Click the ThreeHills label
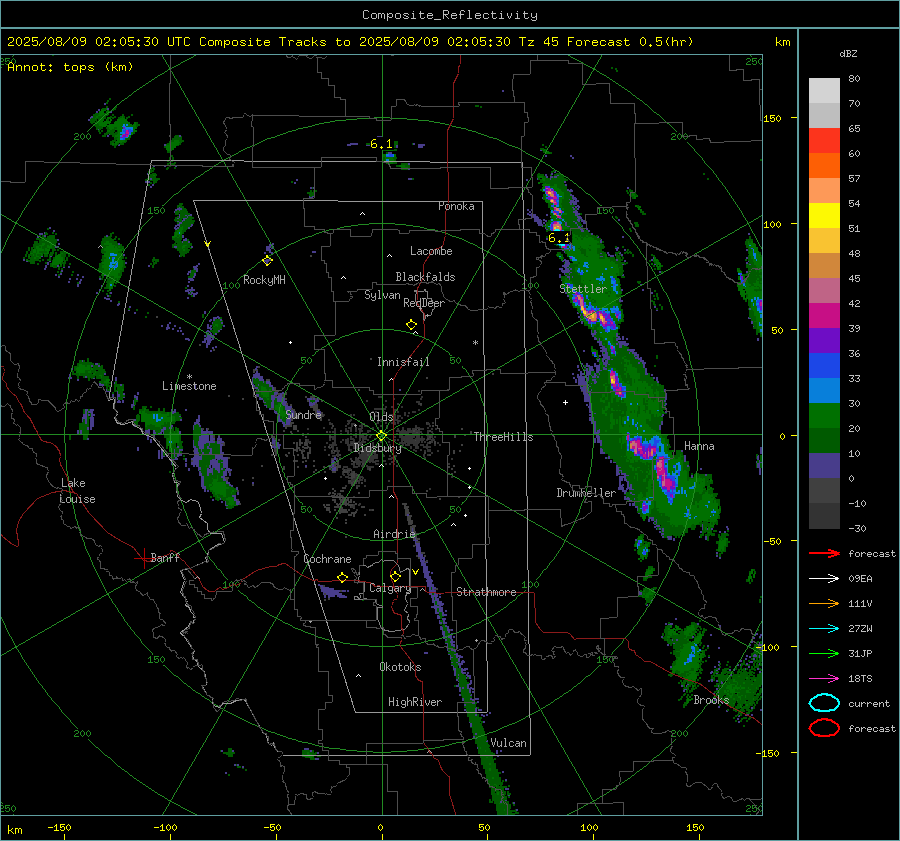Viewport: 900px width, 841px height. tap(503, 437)
